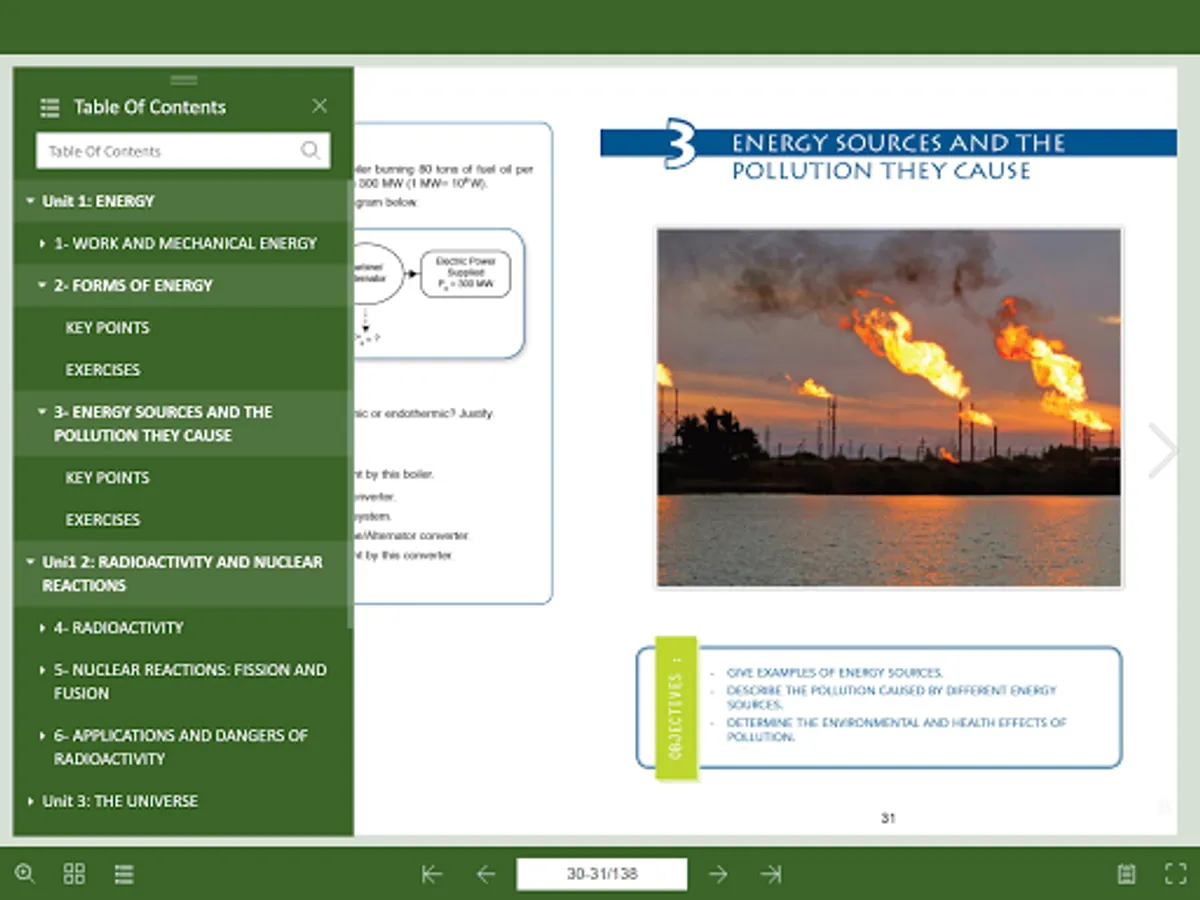Collapse 2- FORMS OF ENERGY chapter
The width and height of the screenshot is (1200, 900).
(x=43, y=285)
